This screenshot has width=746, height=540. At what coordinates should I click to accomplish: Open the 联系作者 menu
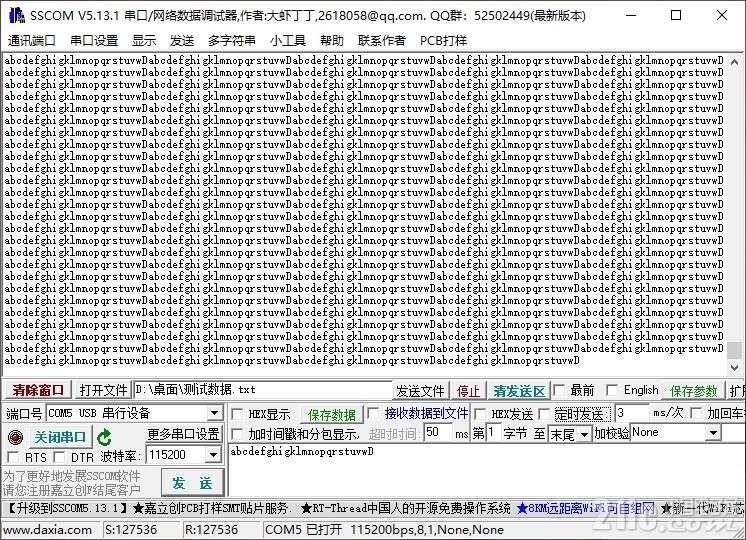pyautogui.click(x=382, y=40)
